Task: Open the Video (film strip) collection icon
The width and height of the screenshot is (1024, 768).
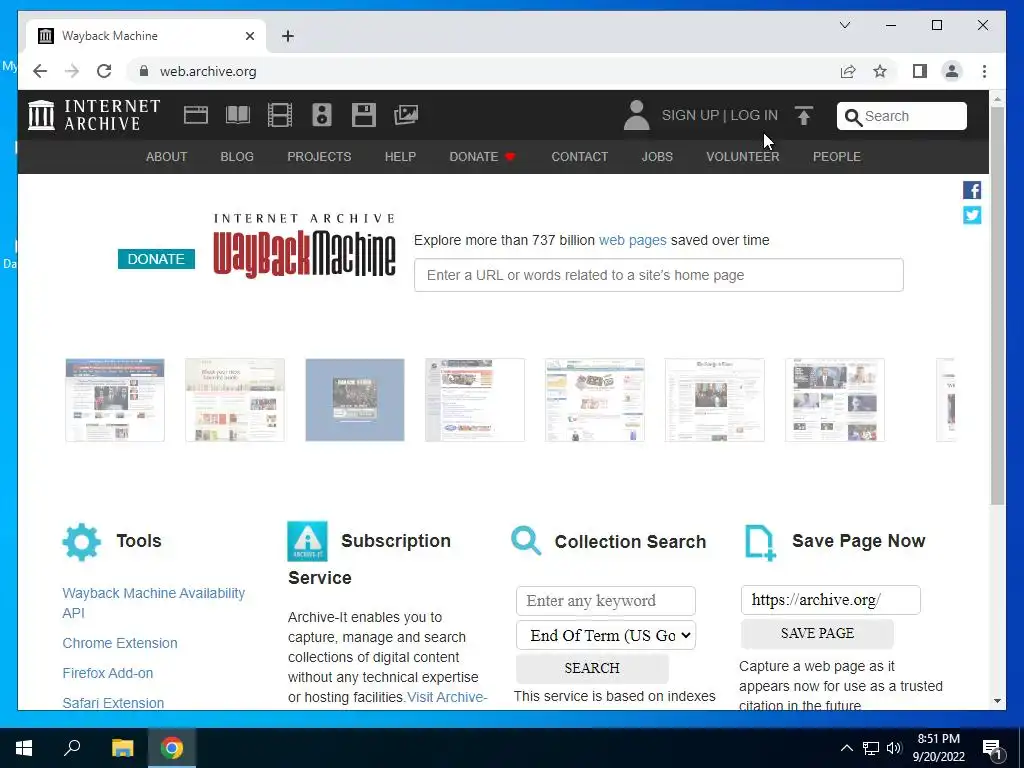Action: 280,115
